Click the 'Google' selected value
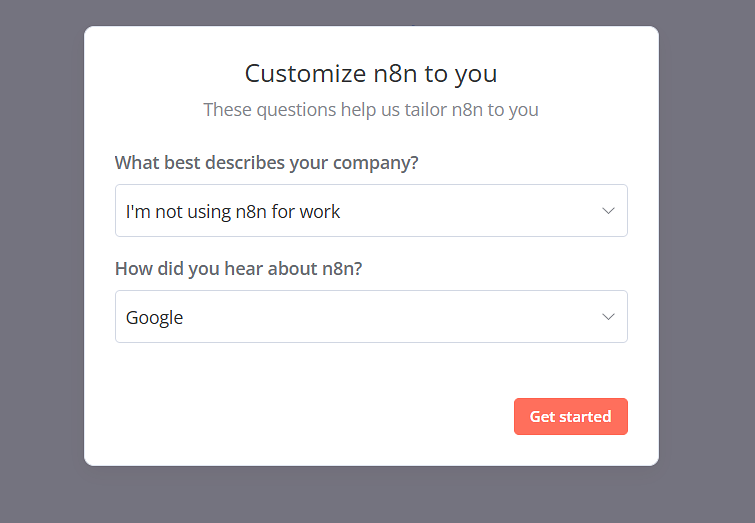This screenshot has width=755, height=523. point(155,318)
